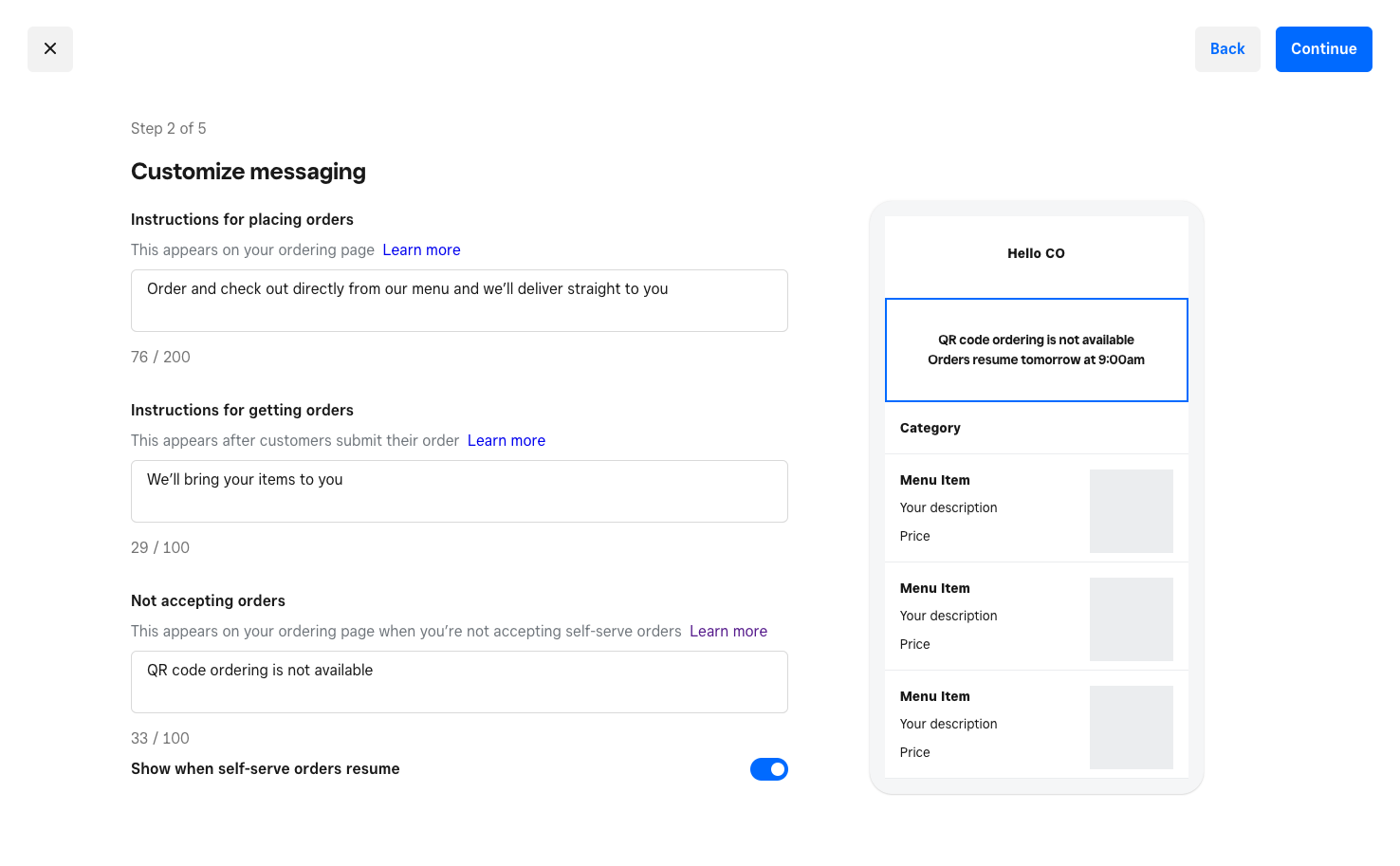Click the Customize messaging heading
Screen dimensions: 1400x866
point(249,172)
